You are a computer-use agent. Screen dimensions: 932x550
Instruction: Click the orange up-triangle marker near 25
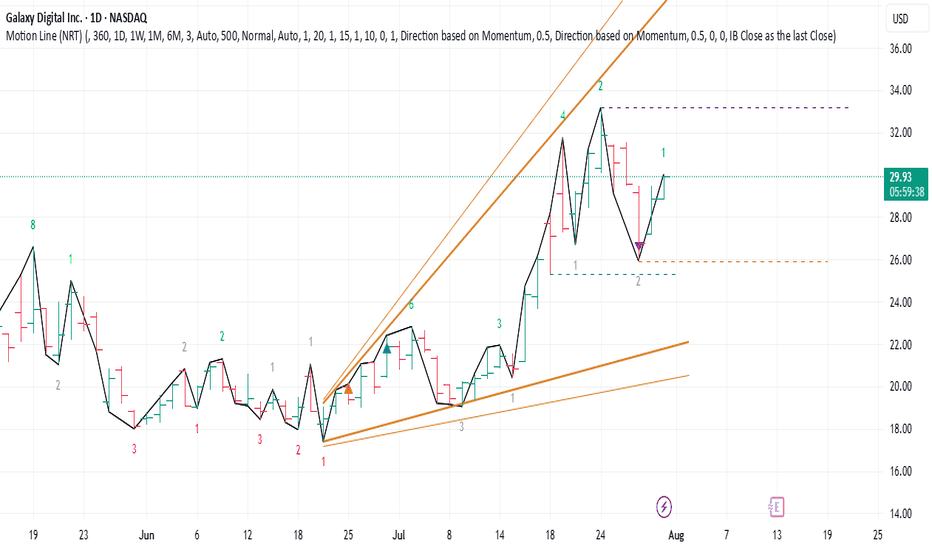348,389
